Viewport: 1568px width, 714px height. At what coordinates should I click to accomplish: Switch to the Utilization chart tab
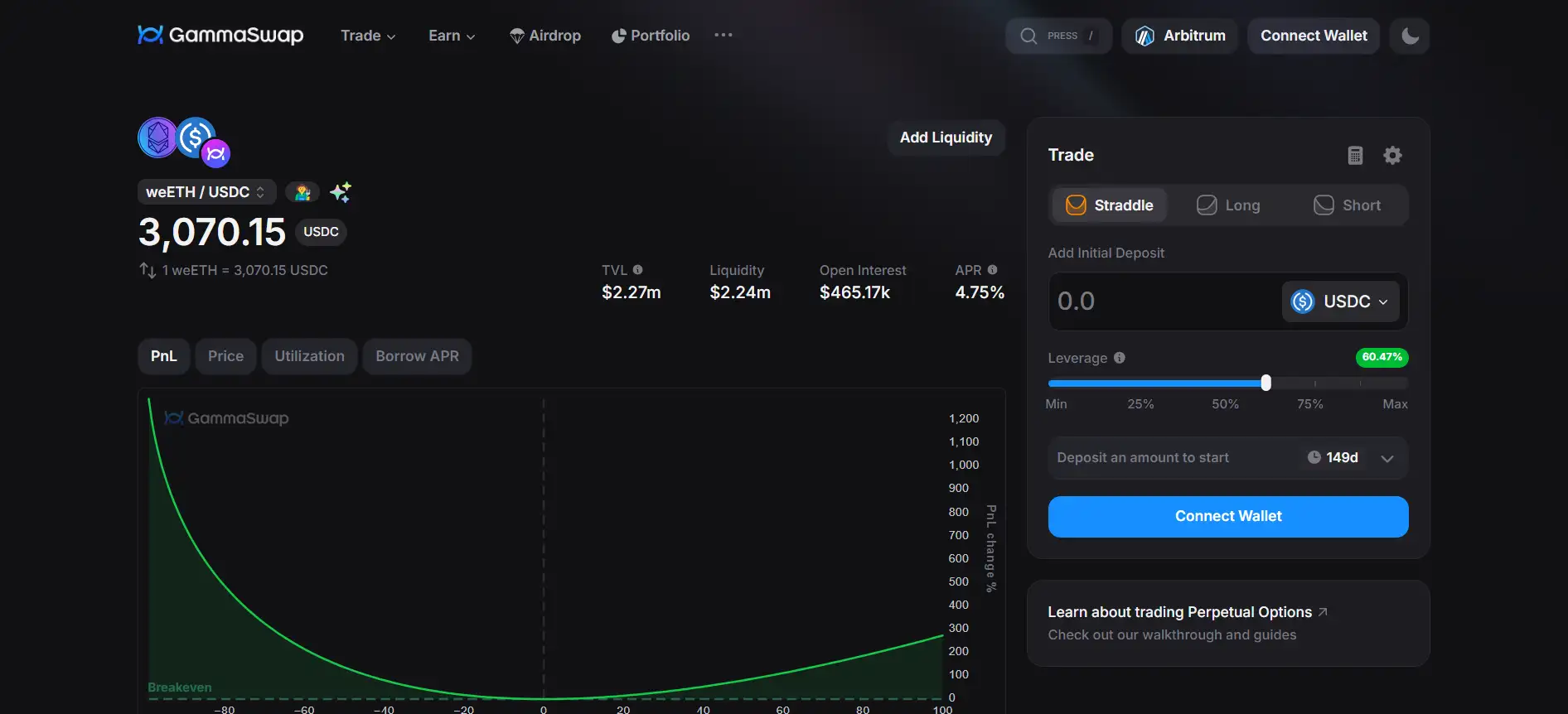309,356
